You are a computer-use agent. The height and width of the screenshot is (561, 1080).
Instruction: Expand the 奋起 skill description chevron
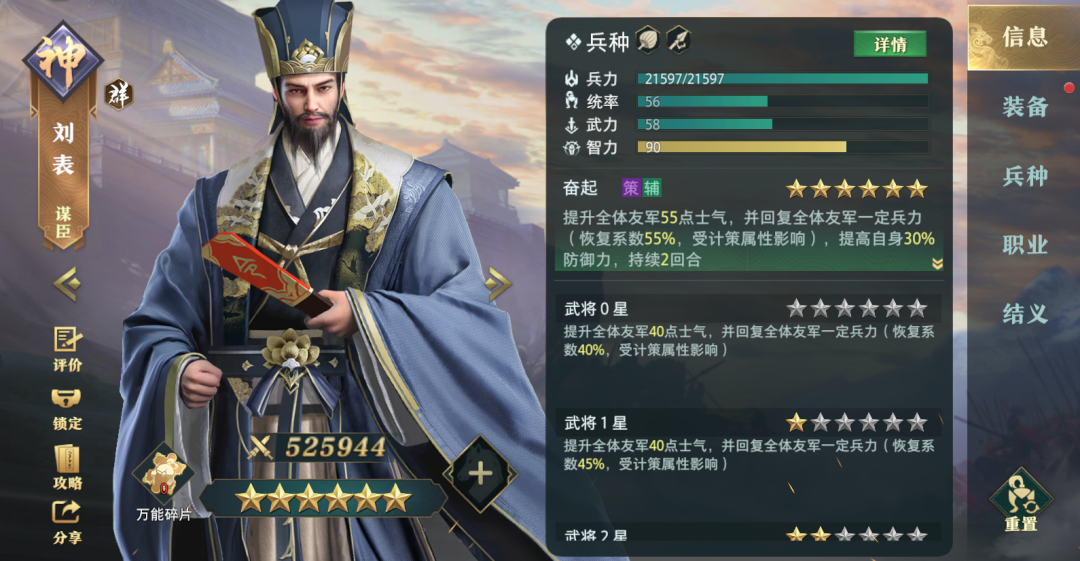pyautogui.click(x=937, y=264)
